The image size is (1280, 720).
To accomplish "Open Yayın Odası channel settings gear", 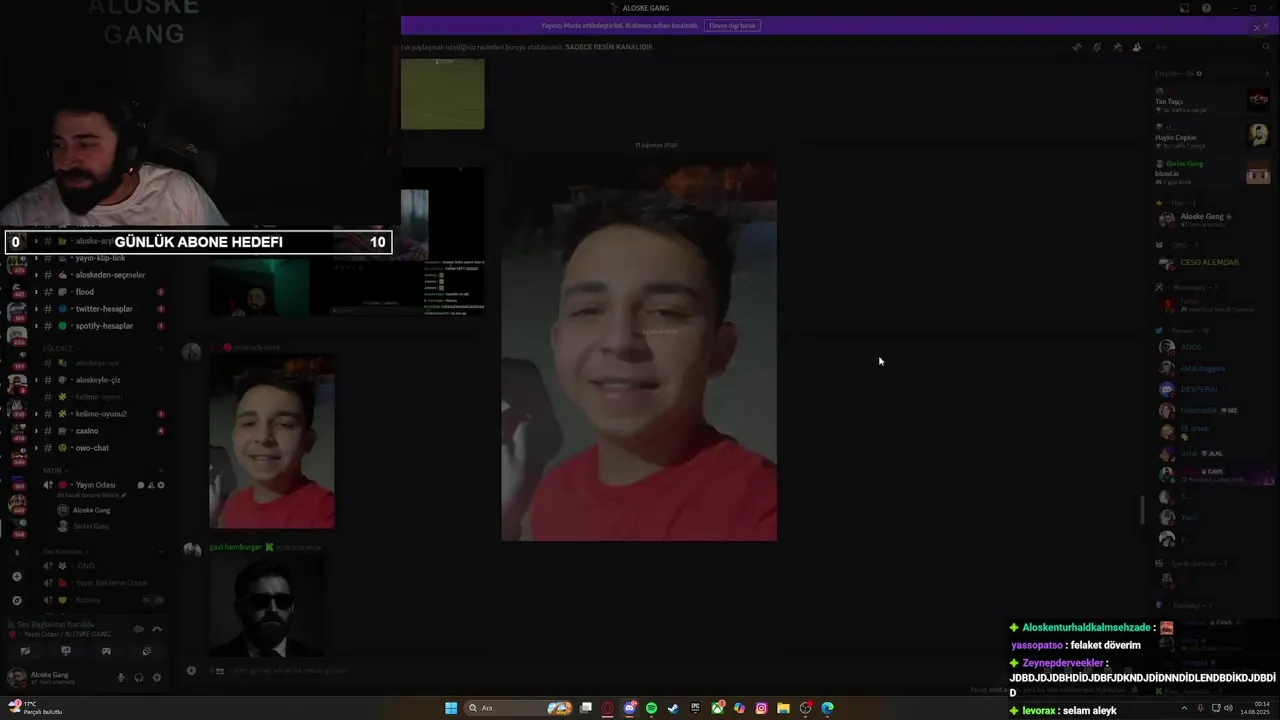I will coord(161,485).
